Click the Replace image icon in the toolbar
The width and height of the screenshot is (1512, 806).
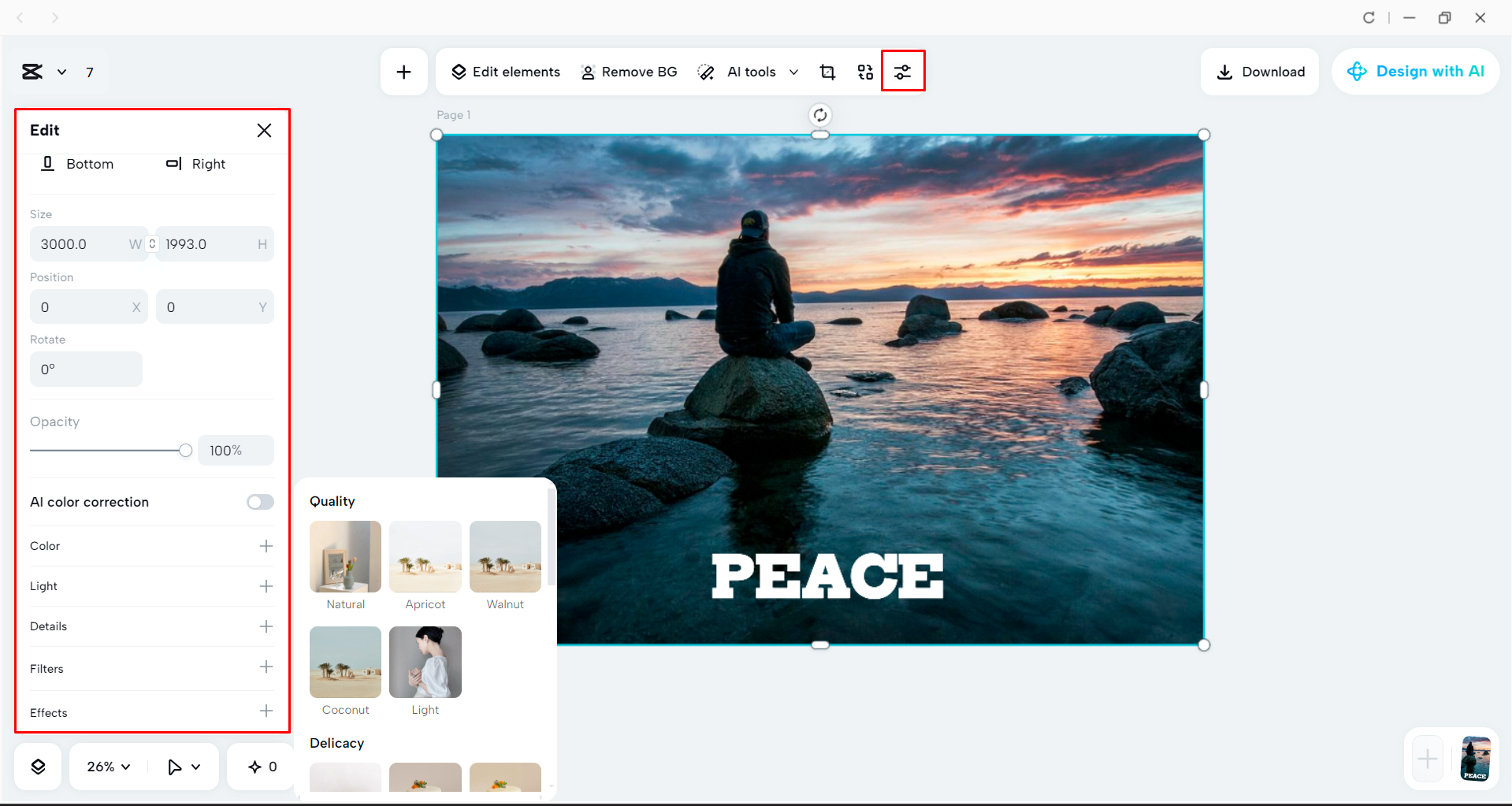coord(864,71)
